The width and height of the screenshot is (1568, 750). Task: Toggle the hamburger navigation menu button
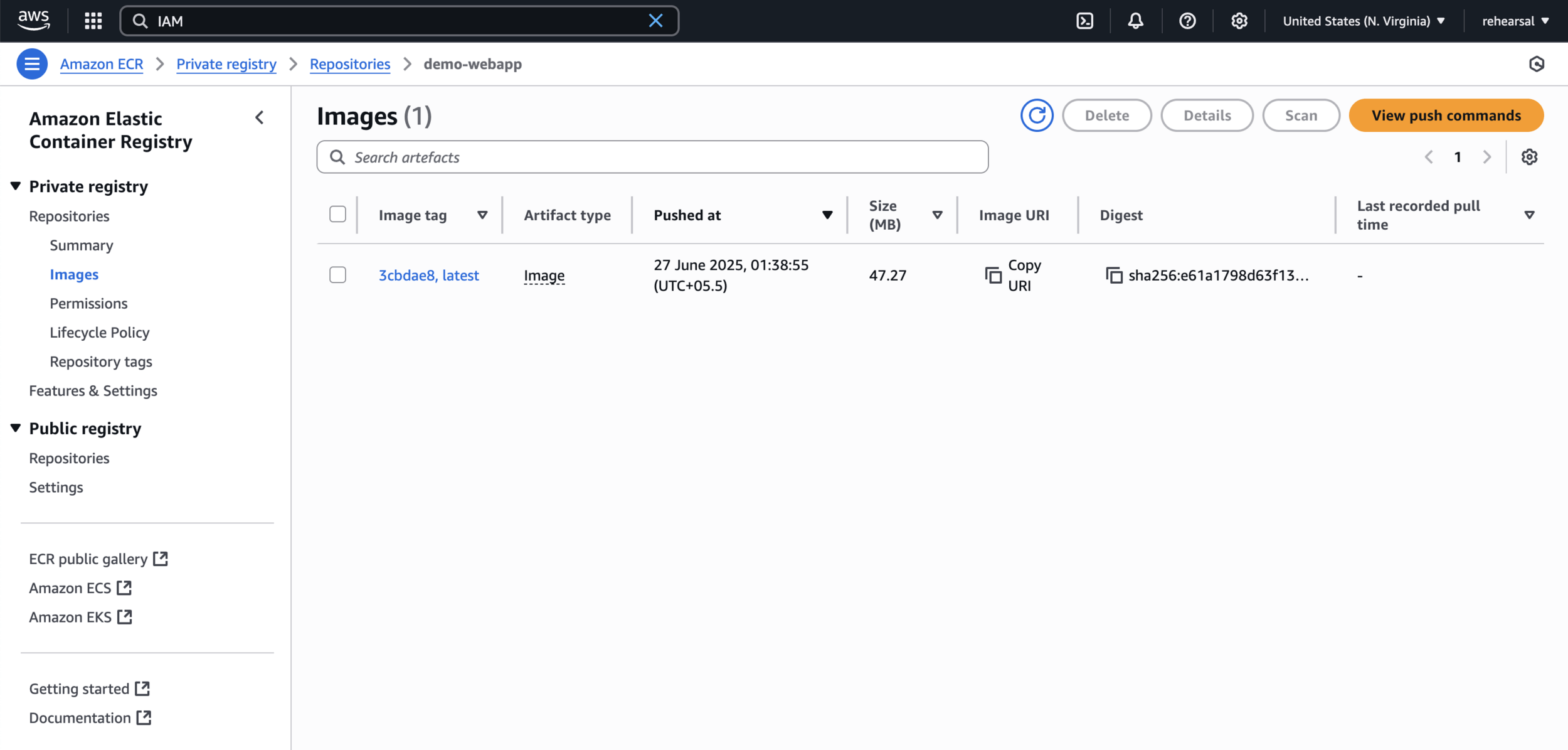pos(32,64)
